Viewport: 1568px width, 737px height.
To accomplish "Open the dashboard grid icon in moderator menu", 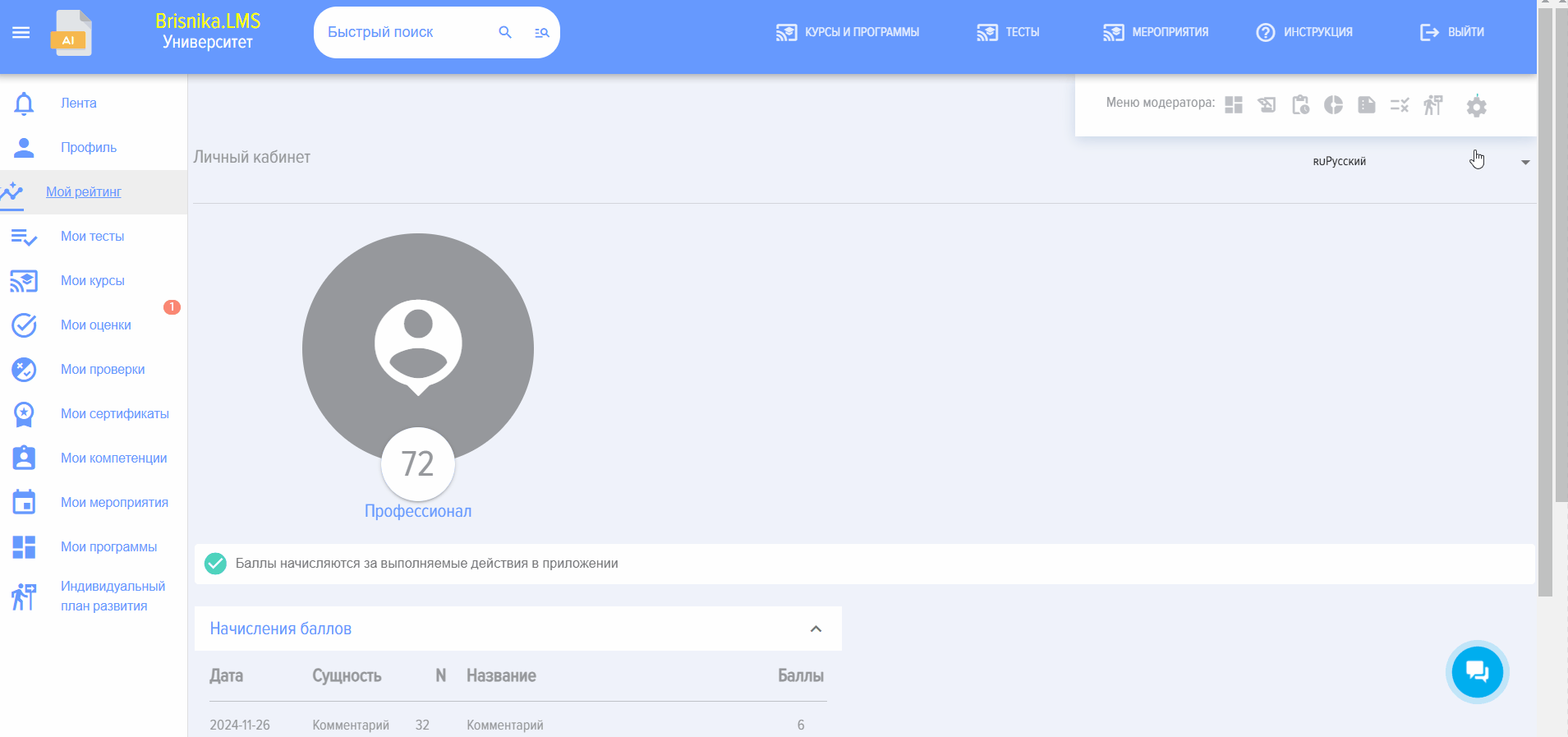I will [x=1234, y=105].
